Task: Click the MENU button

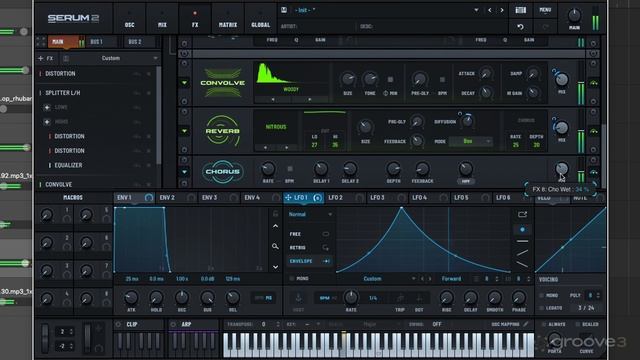Action: 545,10
